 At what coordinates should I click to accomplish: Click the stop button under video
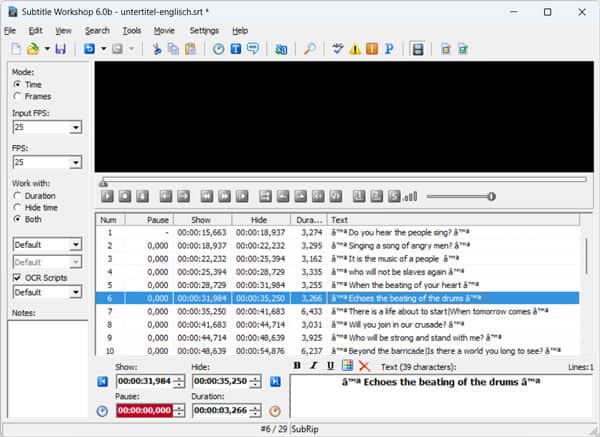[x=125, y=196]
